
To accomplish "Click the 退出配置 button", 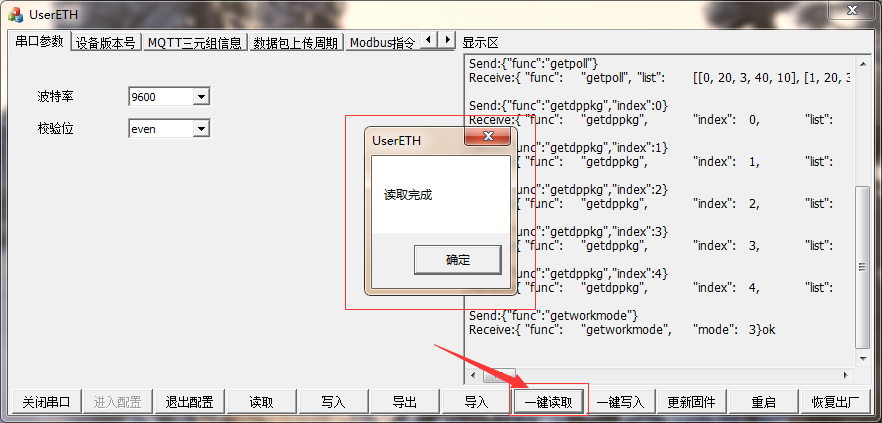I will click(189, 402).
